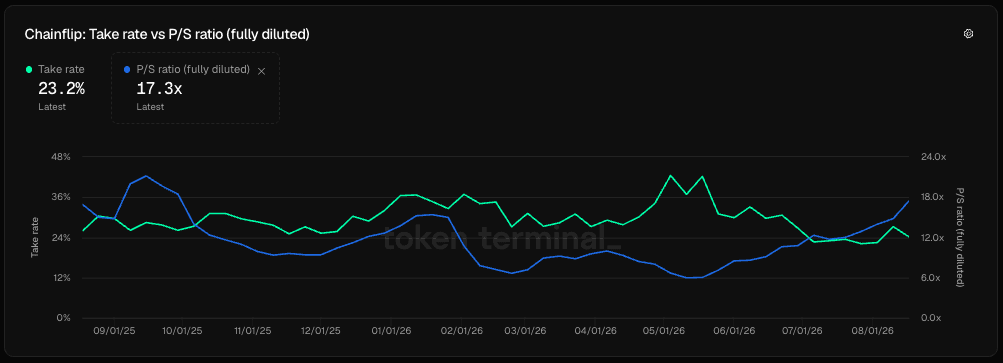Click the 09/01/25 x-axis date label
This screenshot has width=1003, height=363.
point(114,331)
